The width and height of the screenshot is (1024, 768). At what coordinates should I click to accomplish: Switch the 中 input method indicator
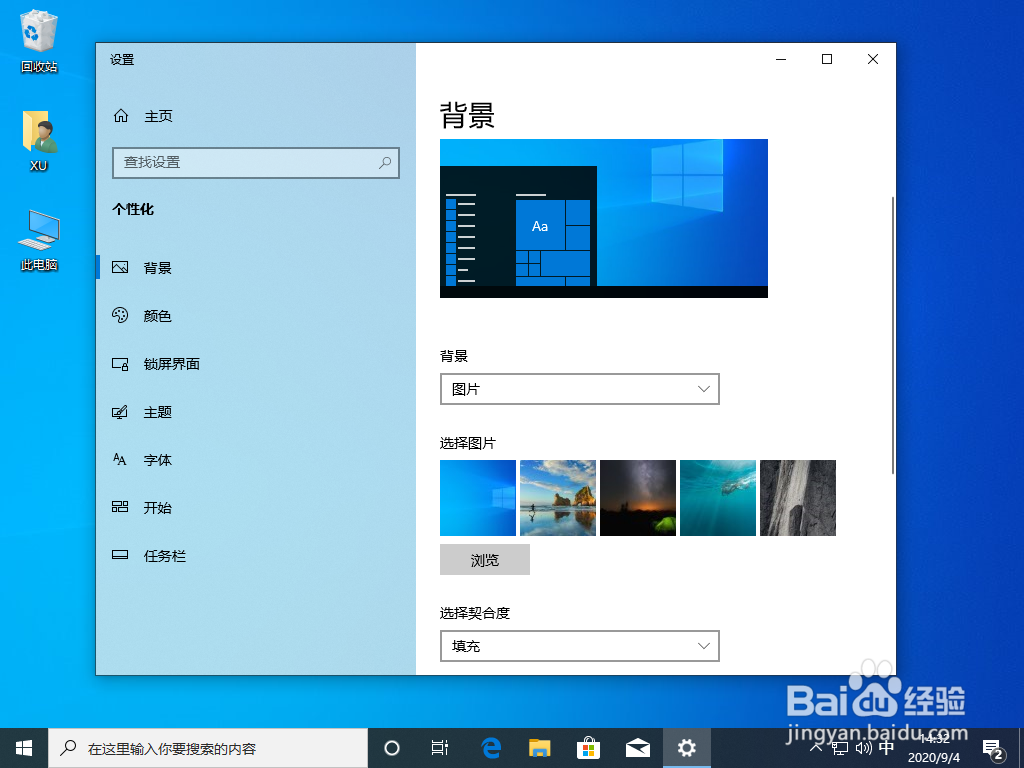[887, 748]
